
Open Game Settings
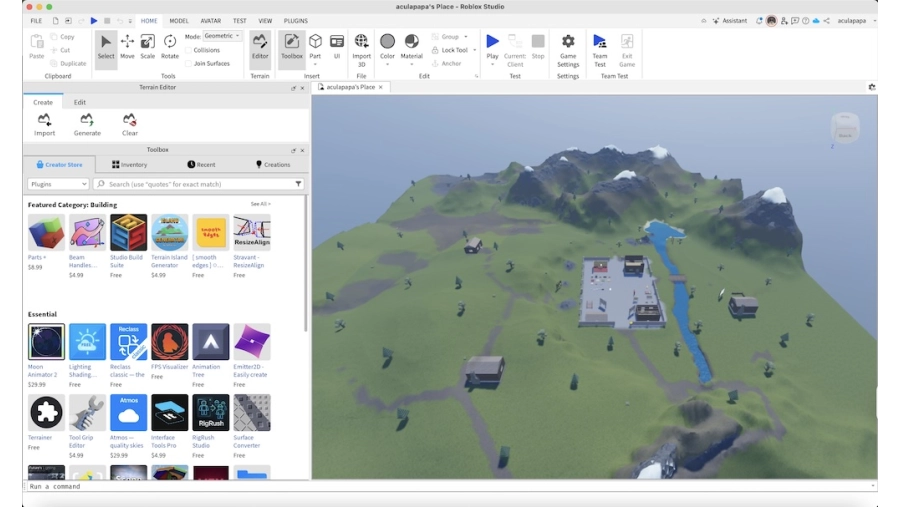click(568, 51)
